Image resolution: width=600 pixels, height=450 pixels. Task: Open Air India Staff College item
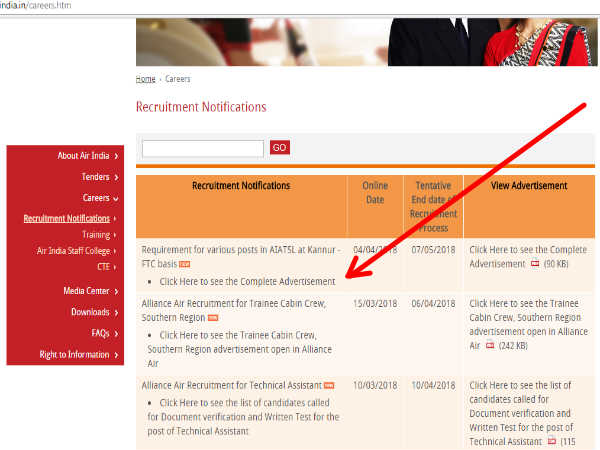[x=73, y=251]
